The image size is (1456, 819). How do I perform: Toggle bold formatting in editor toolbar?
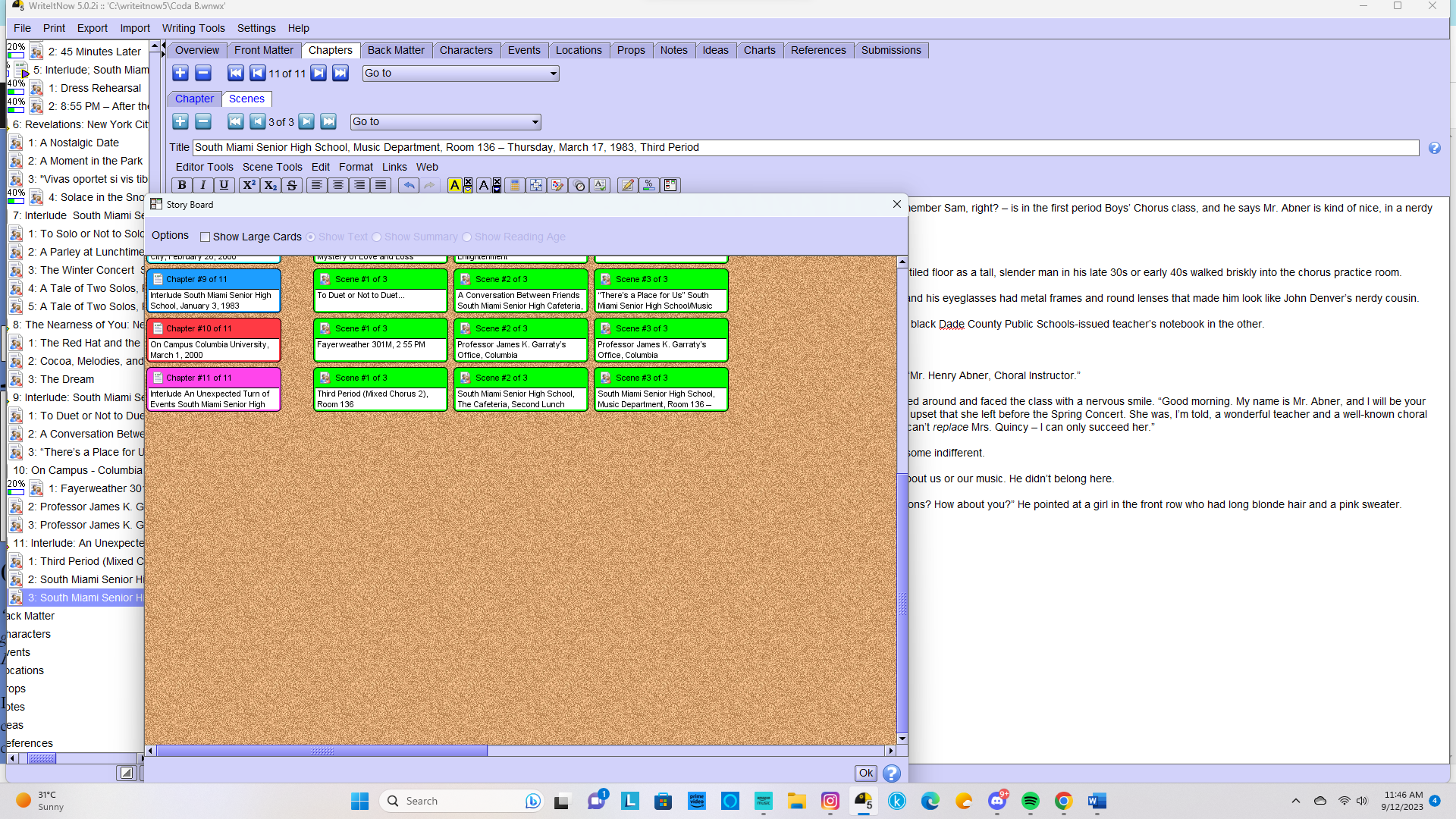click(x=182, y=185)
